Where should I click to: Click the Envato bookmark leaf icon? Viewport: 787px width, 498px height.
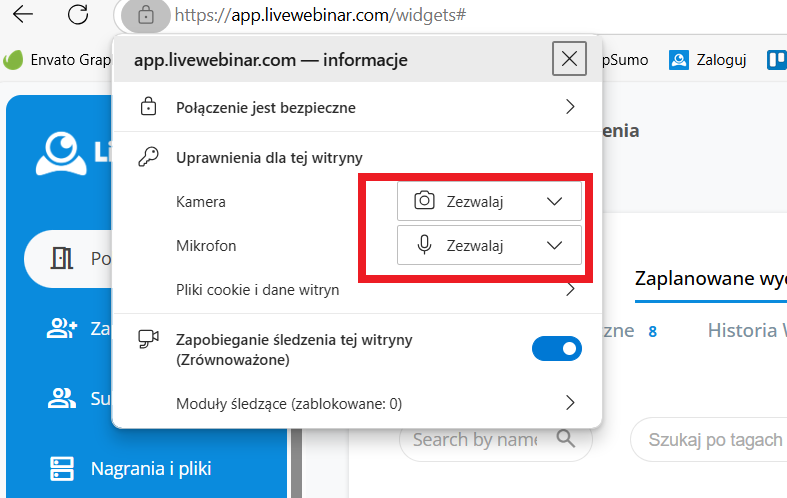click(x=13, y=60)
